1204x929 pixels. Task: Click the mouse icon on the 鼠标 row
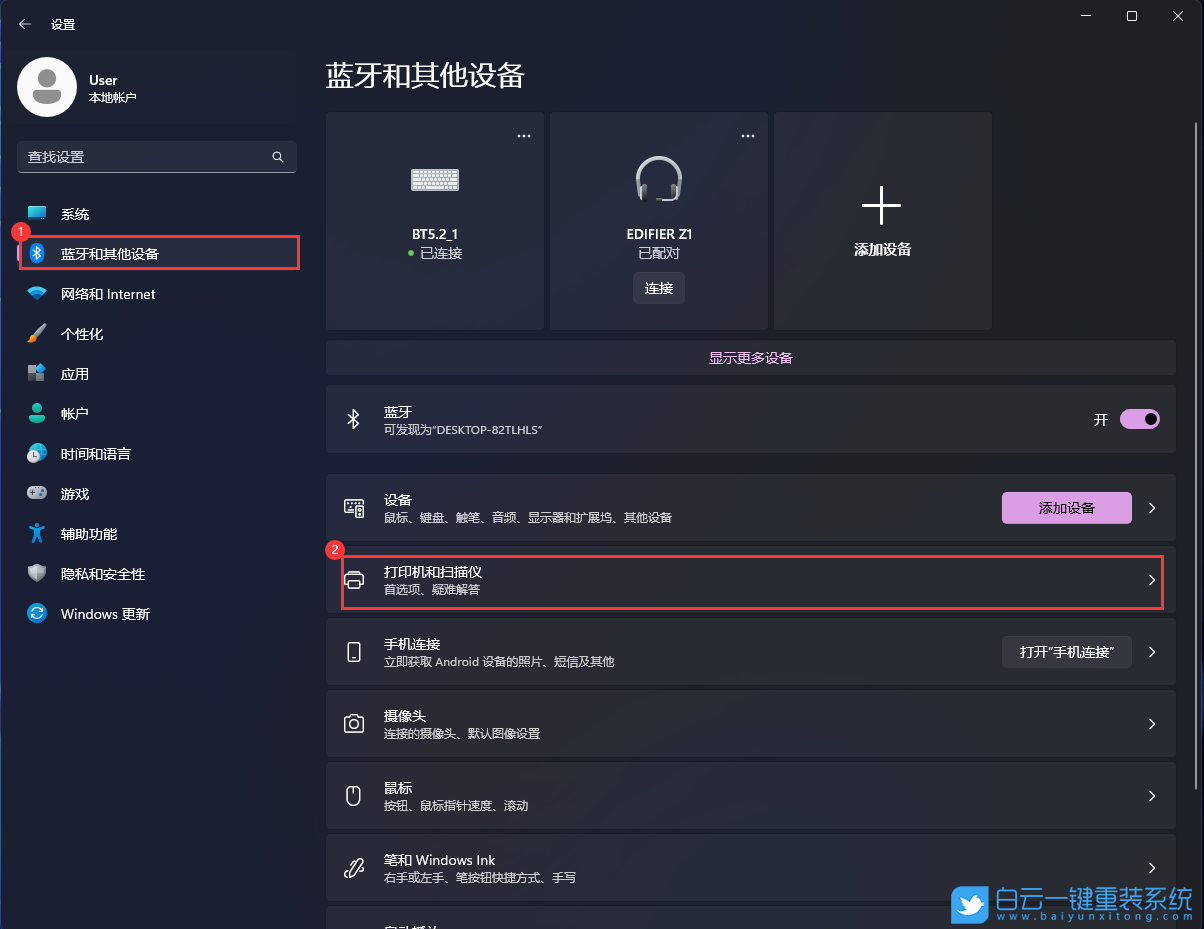coord(354,795)
